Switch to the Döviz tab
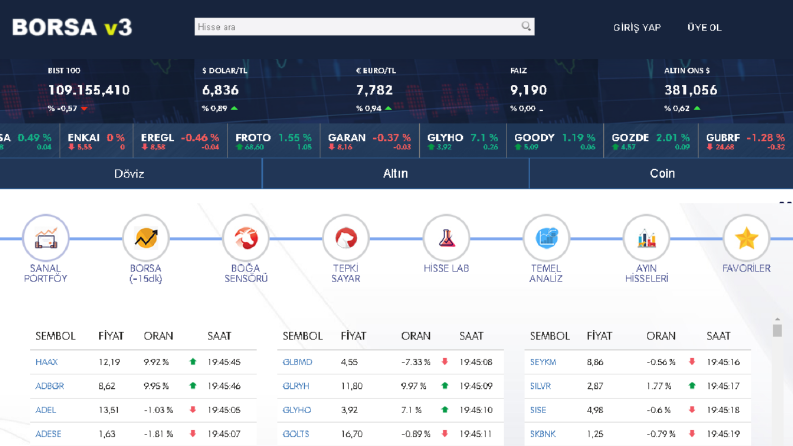Image resolution: width=793 pixels, height=446 pixels. click(129, 173)
